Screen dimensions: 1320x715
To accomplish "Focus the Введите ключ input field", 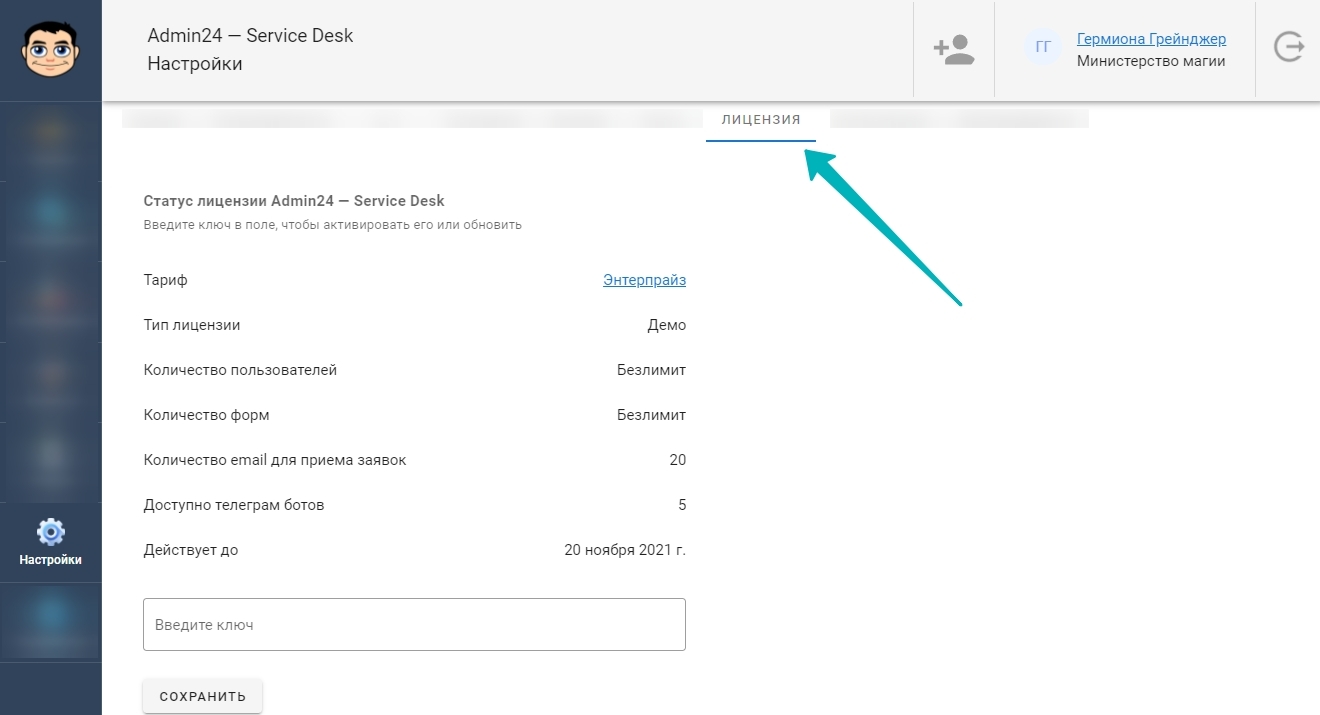I will pyautogui.click(x=414, y=624).
